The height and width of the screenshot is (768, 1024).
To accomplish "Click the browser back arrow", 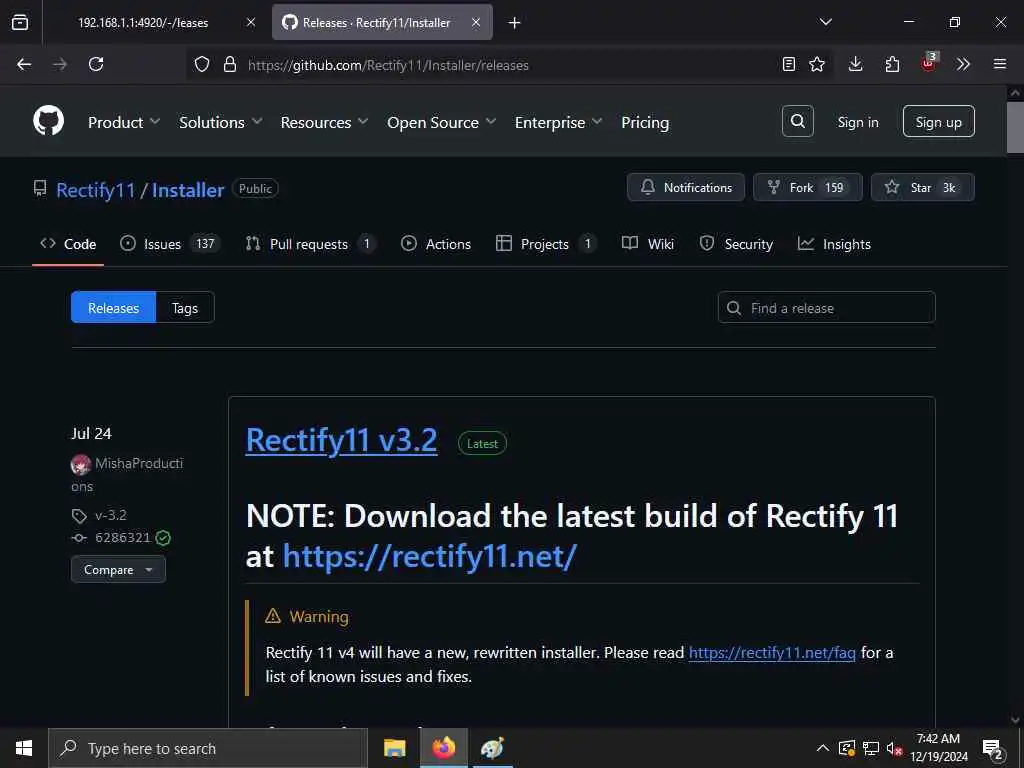I will [24, 64].
